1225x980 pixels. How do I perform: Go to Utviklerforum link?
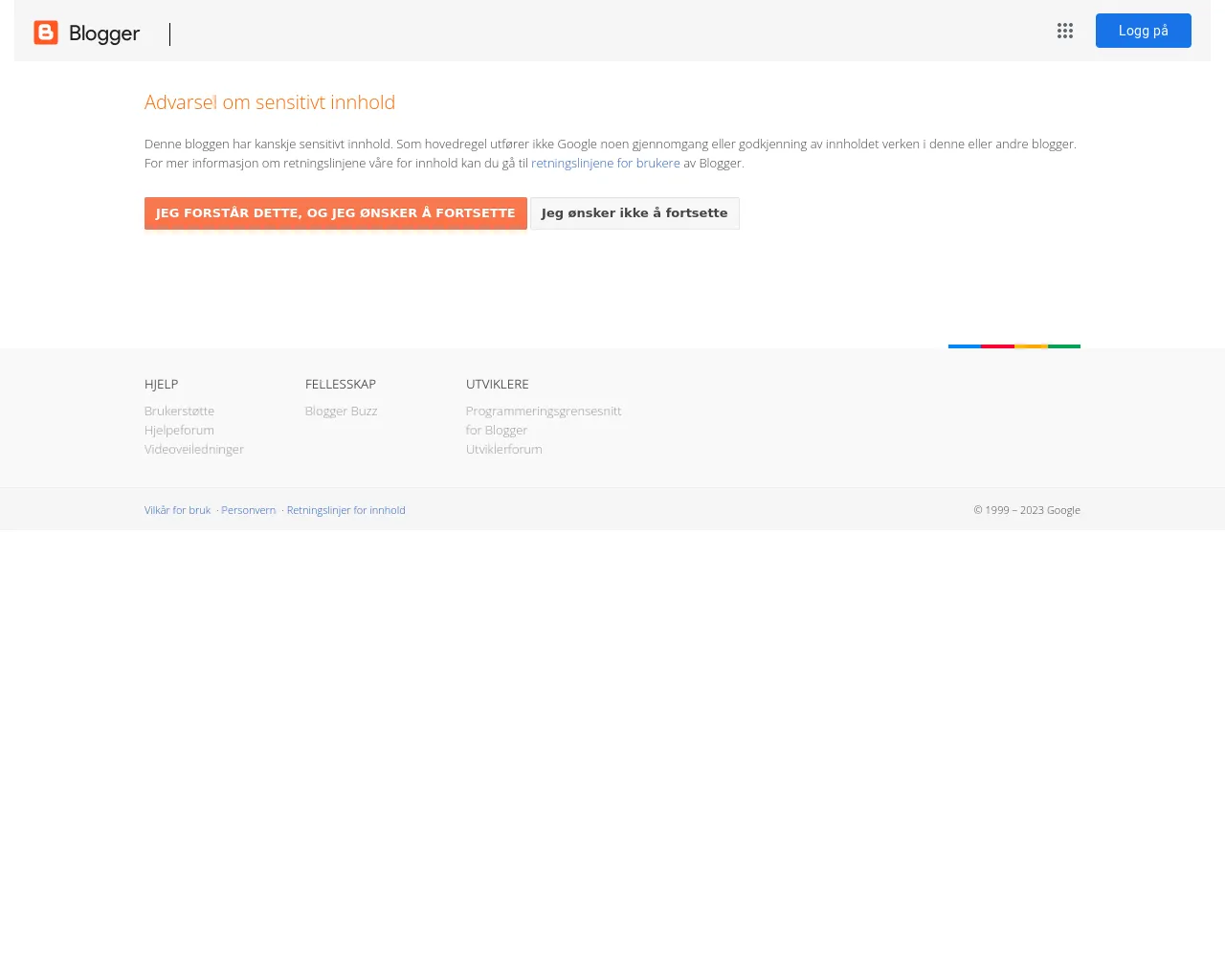(503, 449)
